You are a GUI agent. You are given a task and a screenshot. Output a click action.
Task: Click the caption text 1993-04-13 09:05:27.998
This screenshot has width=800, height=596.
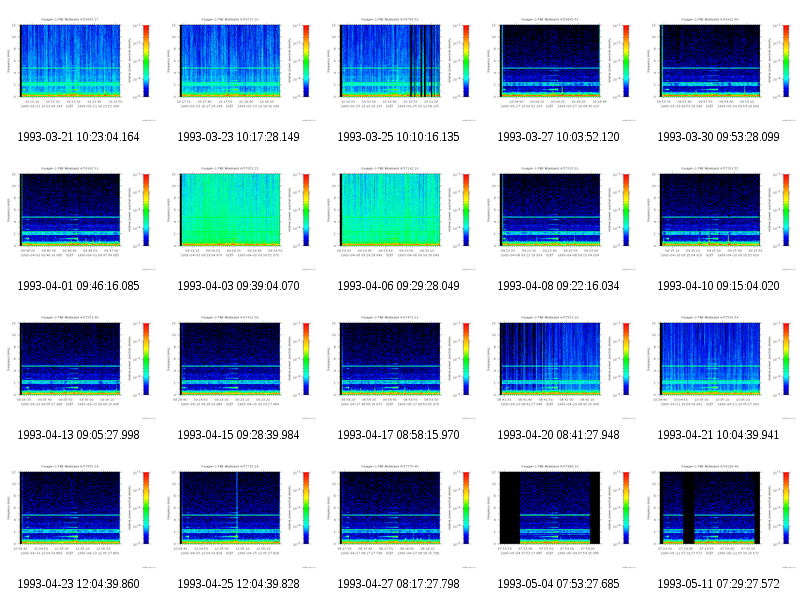click(x=78, y=435)
